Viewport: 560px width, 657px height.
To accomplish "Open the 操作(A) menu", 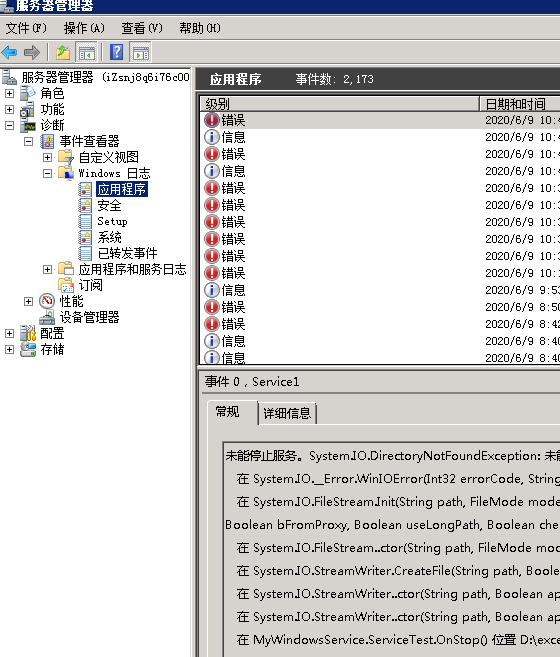I will [84, 28].
